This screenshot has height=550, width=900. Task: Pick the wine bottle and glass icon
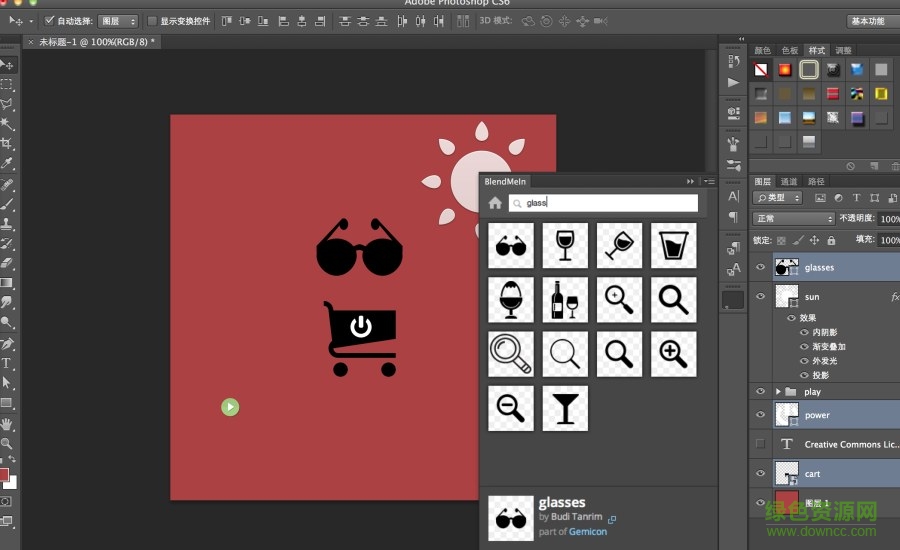(x=565, y=299)
